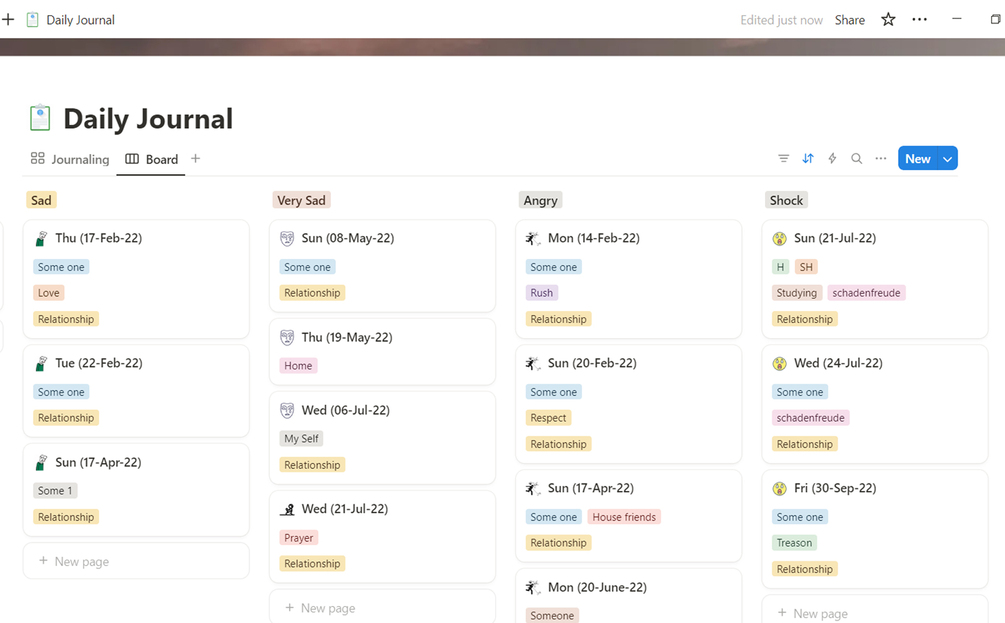Click the icon on the Tue (22-Feb-22) card
The image size is (1005, 623).
click(41, 363)
